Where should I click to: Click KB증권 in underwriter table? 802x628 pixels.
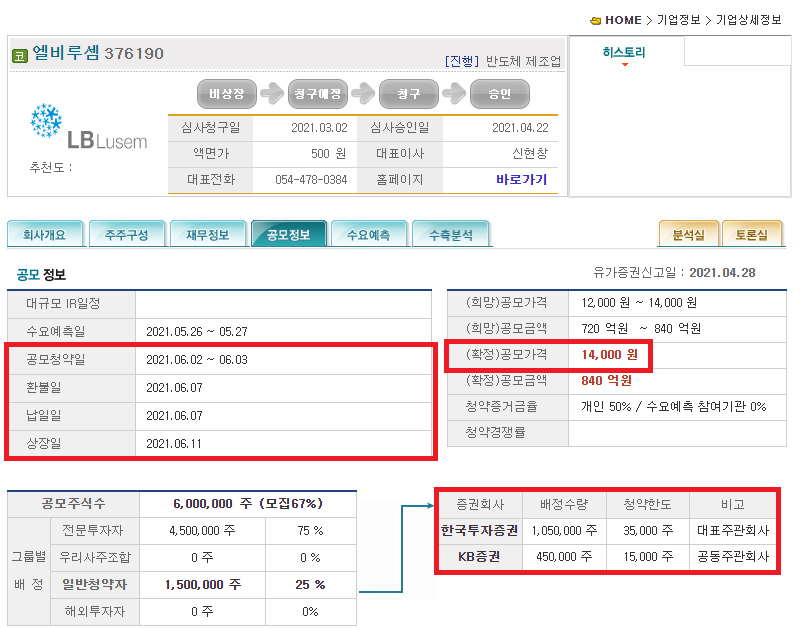(x=479, y=556)
